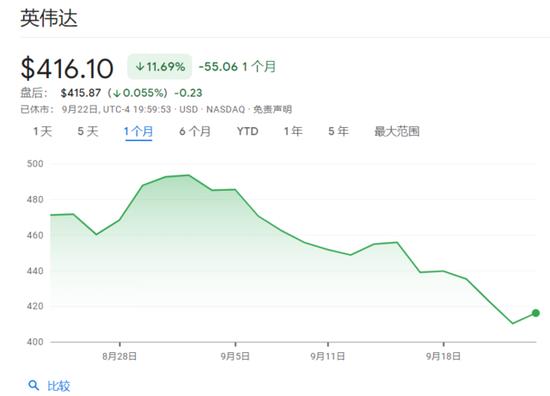The width and height of the screenshot is (550, 396).
Task: Click the 9月18日 axis marker
Action: click(x=443, y=356)
